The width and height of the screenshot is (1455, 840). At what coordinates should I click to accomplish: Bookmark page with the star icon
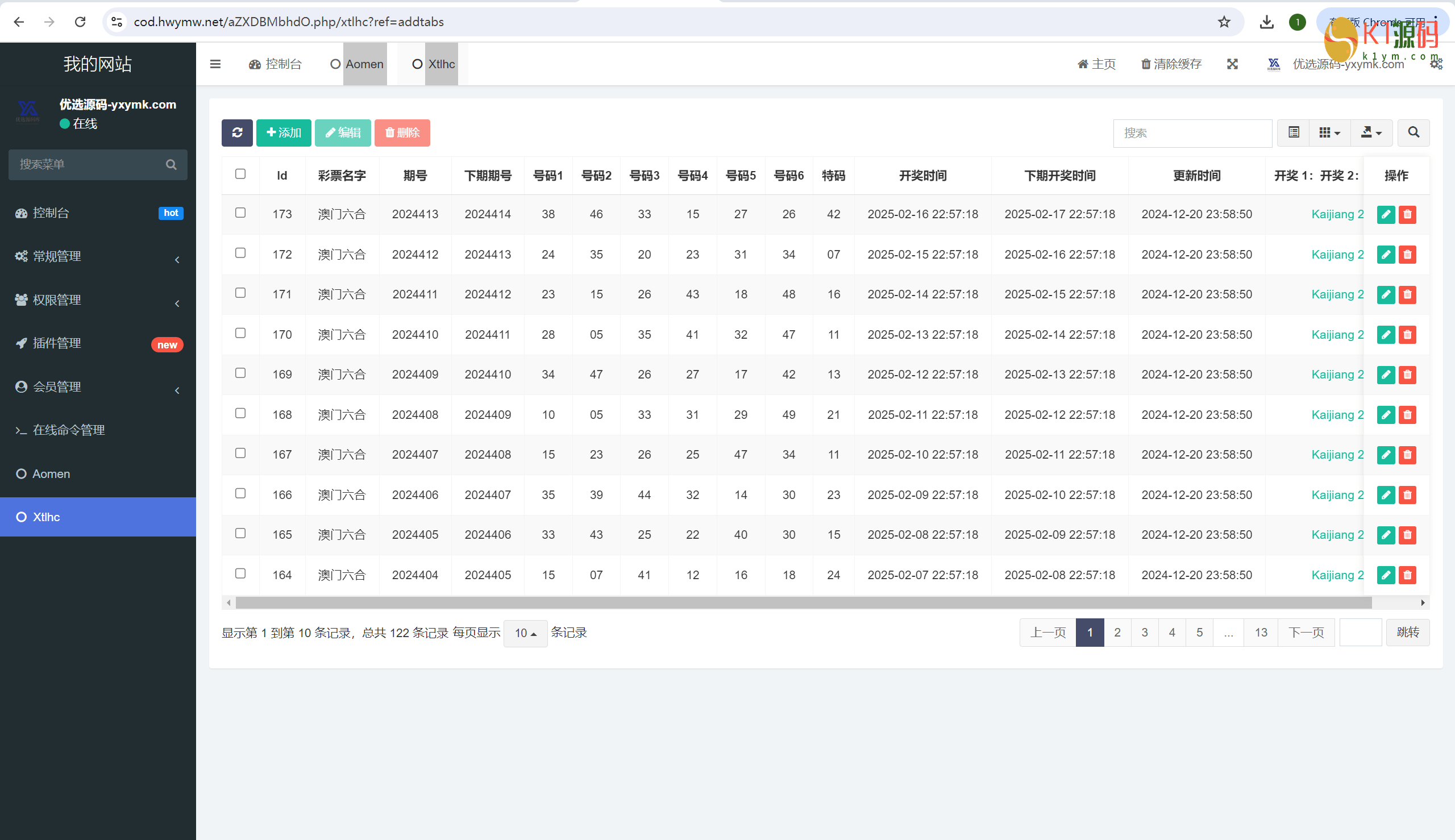click(1224, 22)
